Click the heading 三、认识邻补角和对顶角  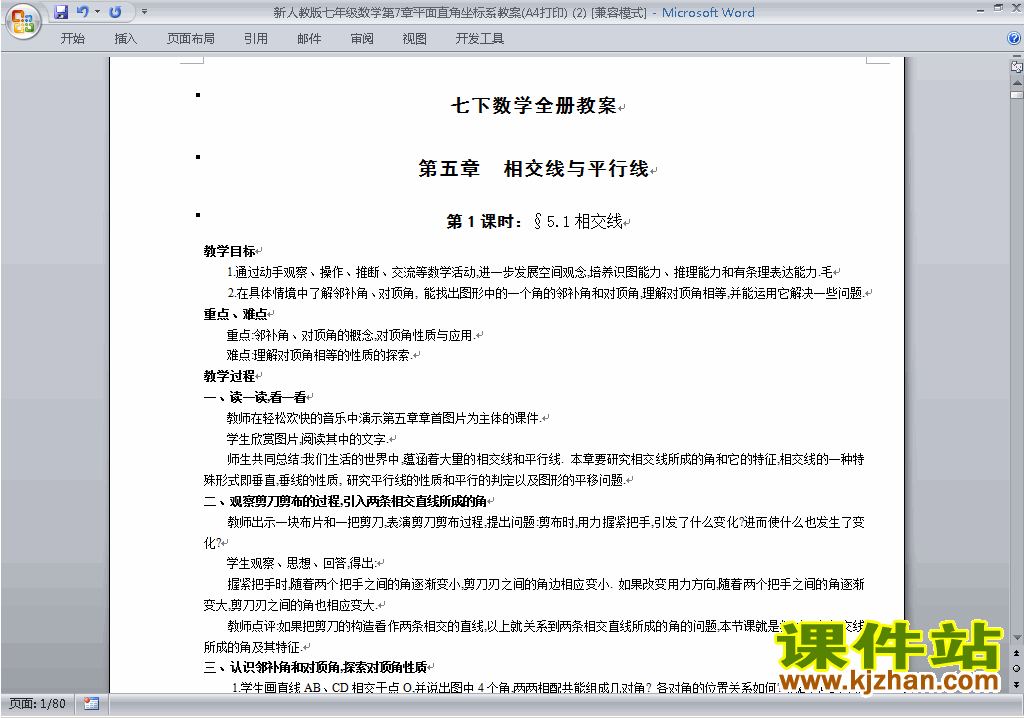315,667
